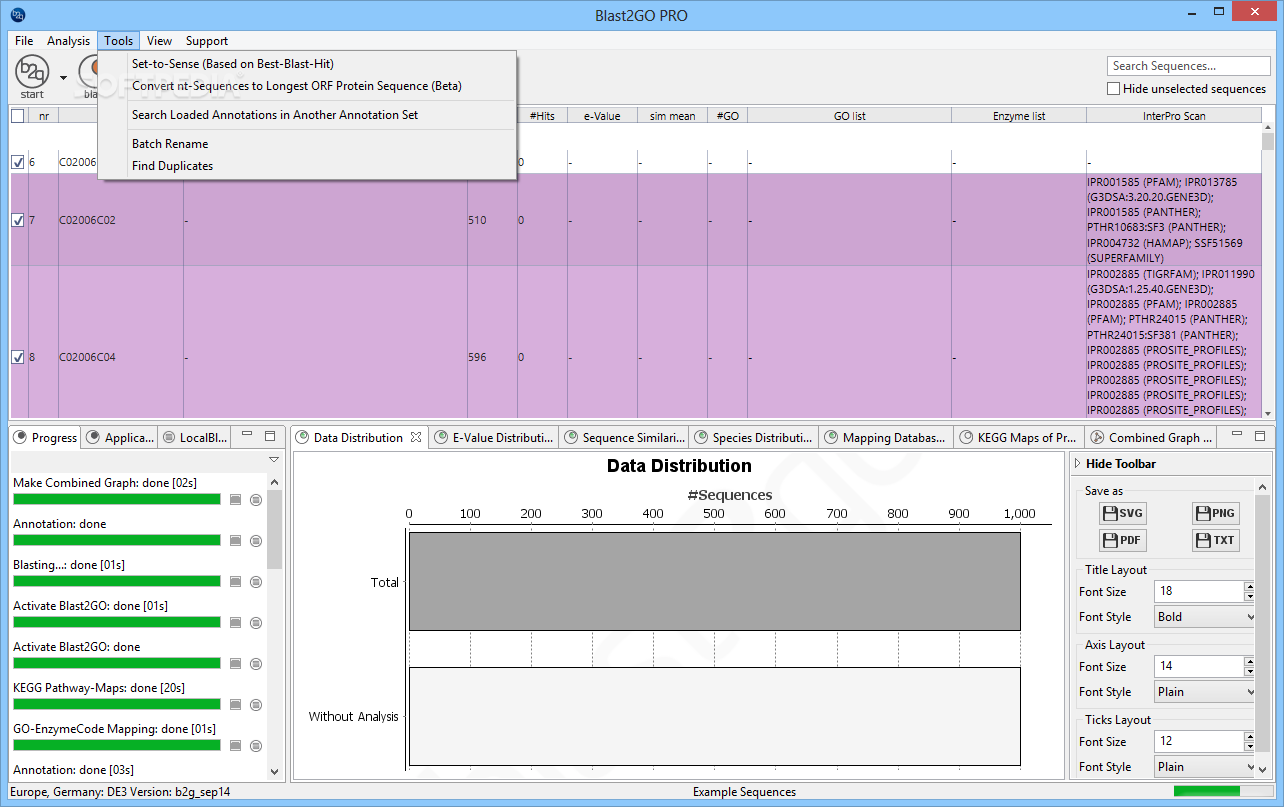Viewport: 1284px width, 807px height.
Task: Maximize the chart tabs panel
Action: (x=1259, y=436)
